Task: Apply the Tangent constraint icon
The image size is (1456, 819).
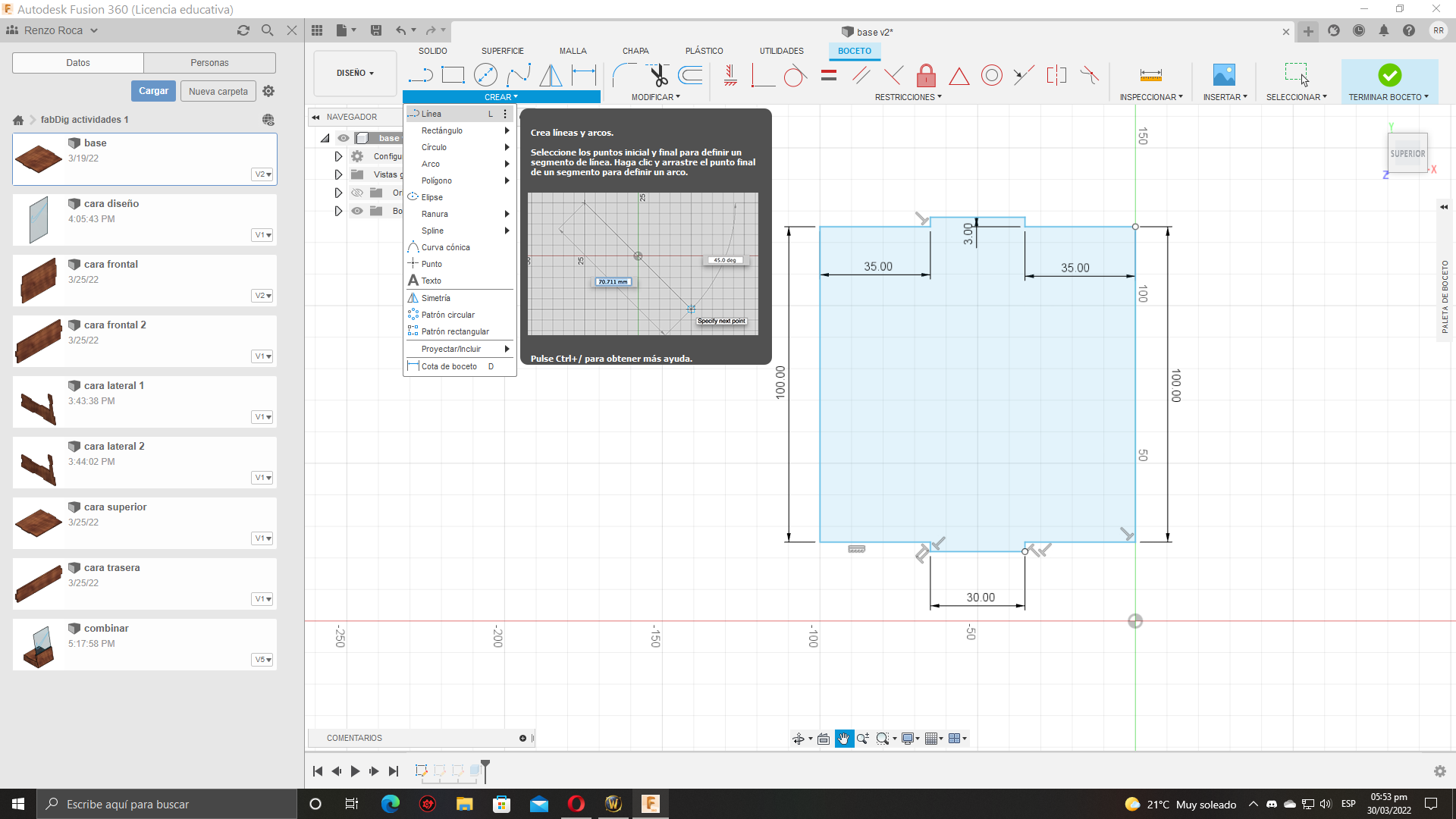Action: (x=795, y=75)
